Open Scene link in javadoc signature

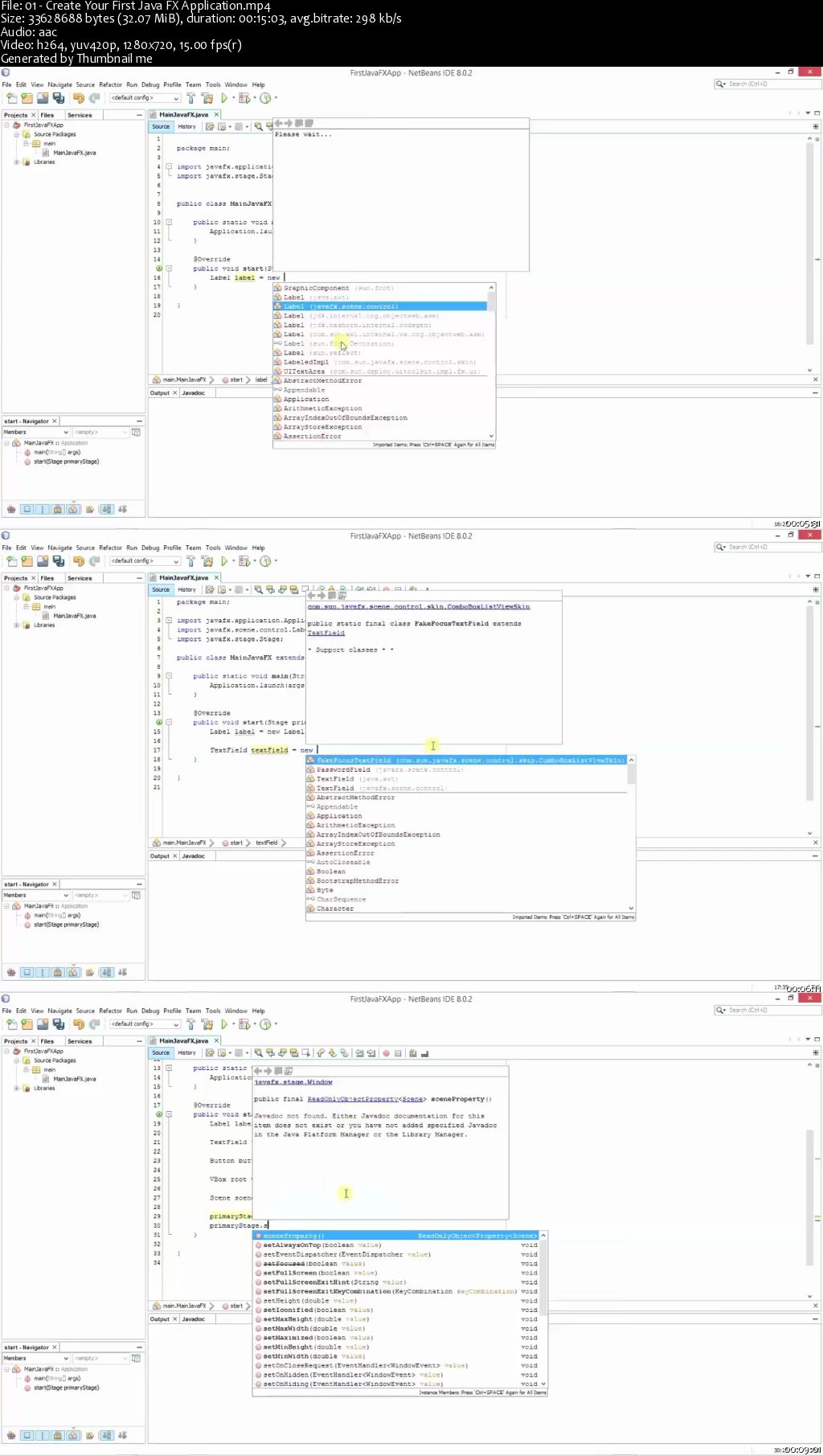412,1099
